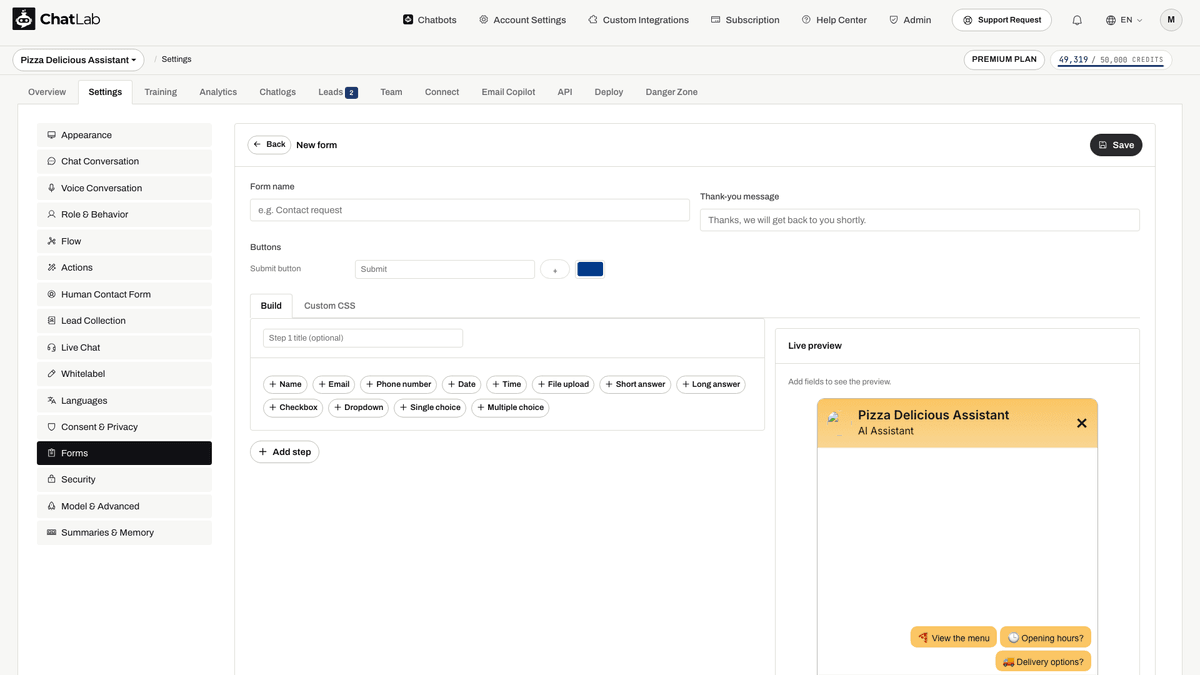The height and width of the screenshot is (675, 1200).
Task: Select Forms in the sidebar
Action: click(x=124, y=453)
